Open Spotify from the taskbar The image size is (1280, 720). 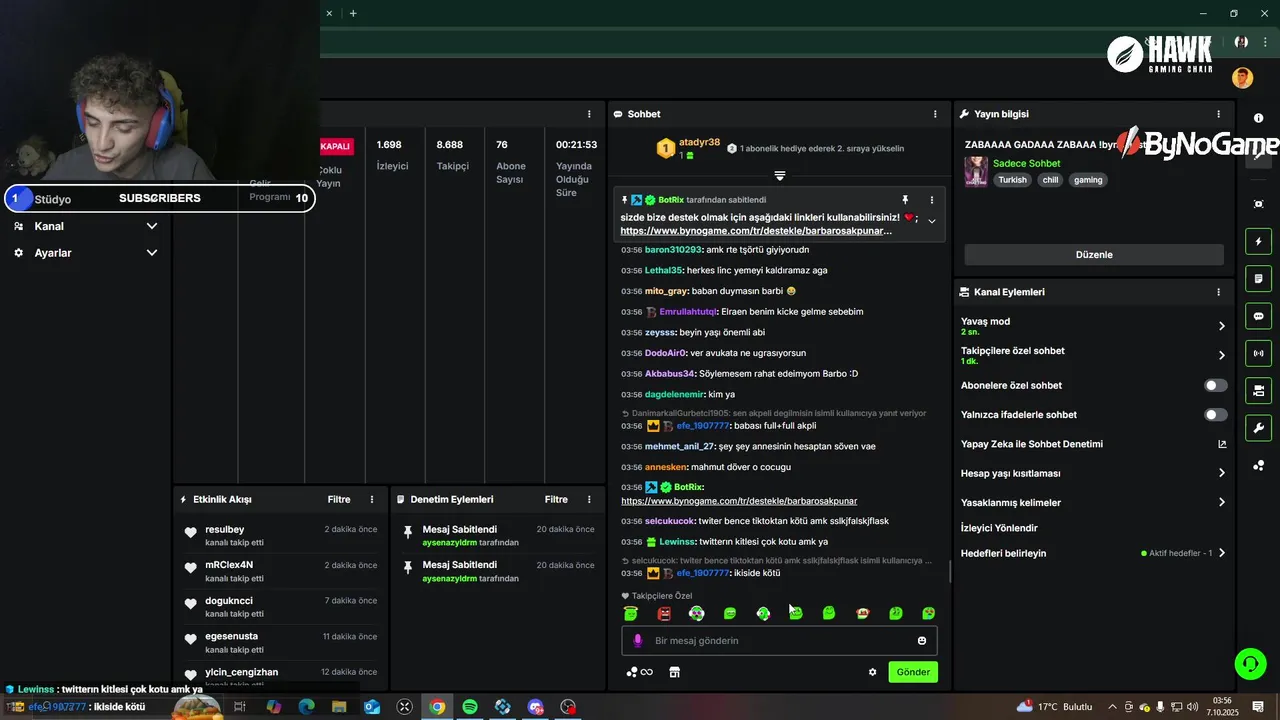(470, 707)
